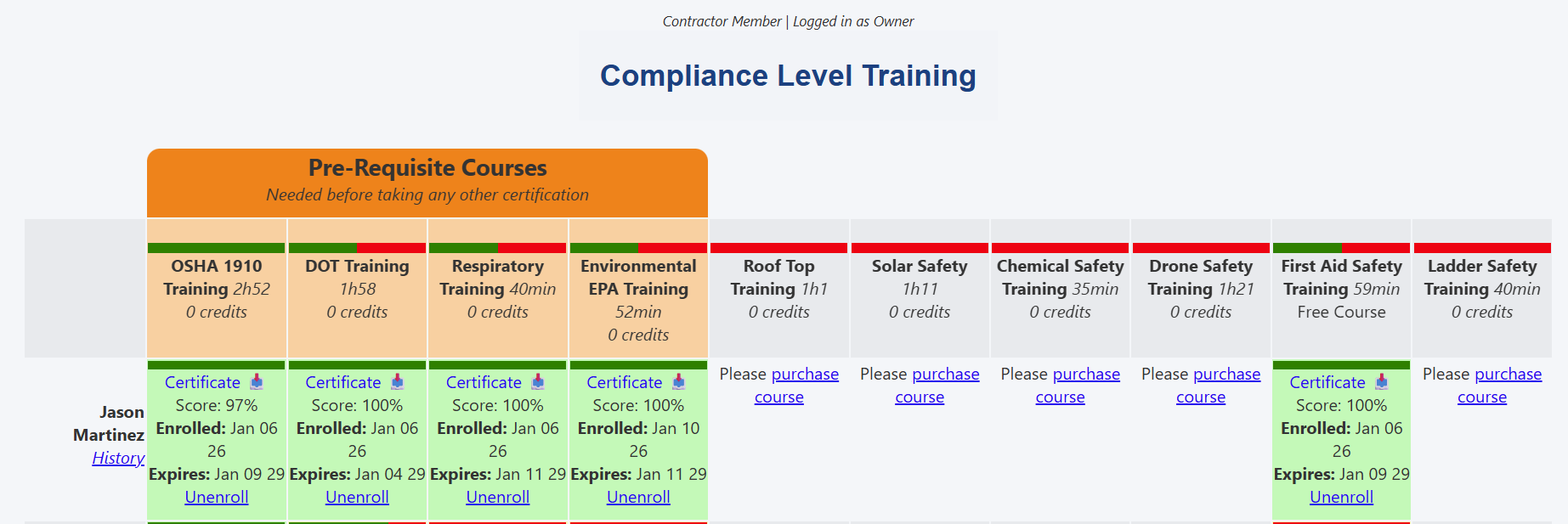Purchase the Roof Top Training course
This screenshot has width=1568, height=524.
[804, 375]
